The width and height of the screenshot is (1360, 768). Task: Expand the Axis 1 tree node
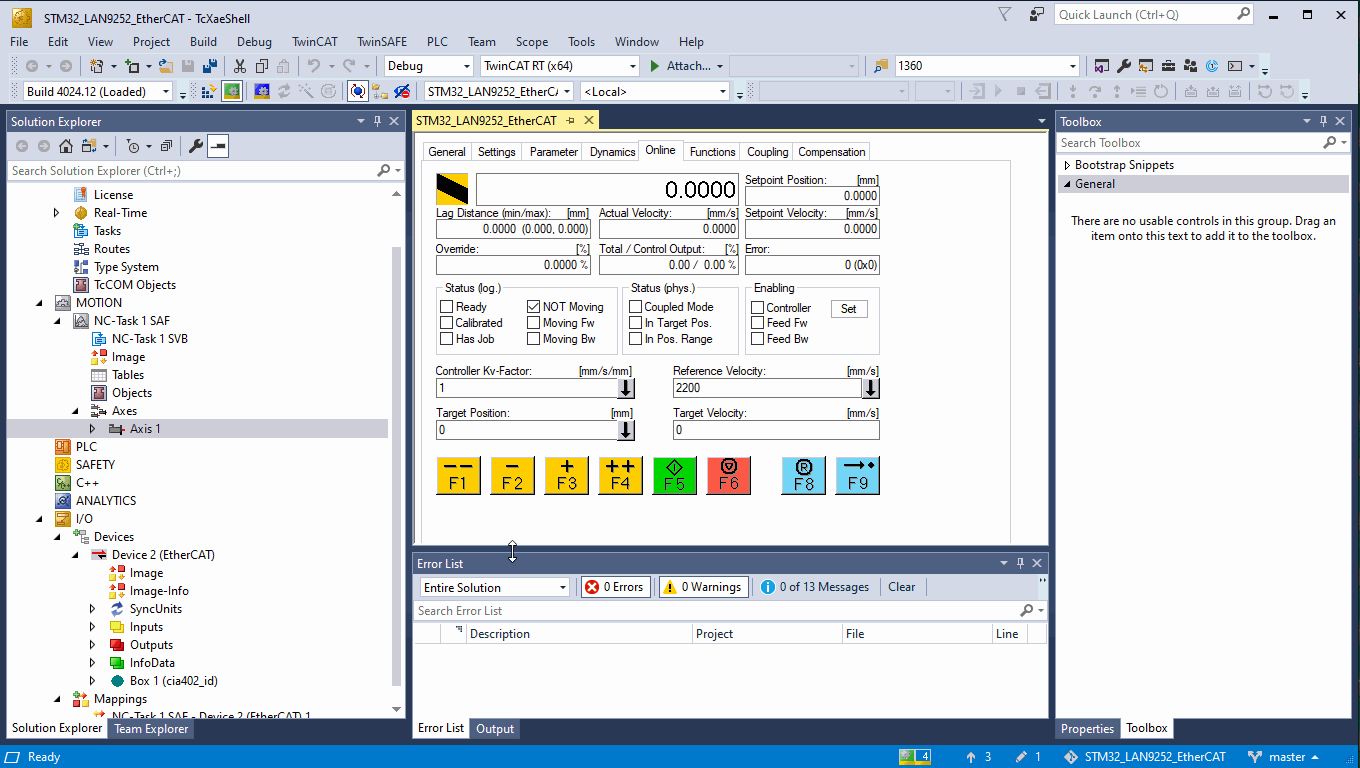[x=92, y=429]
